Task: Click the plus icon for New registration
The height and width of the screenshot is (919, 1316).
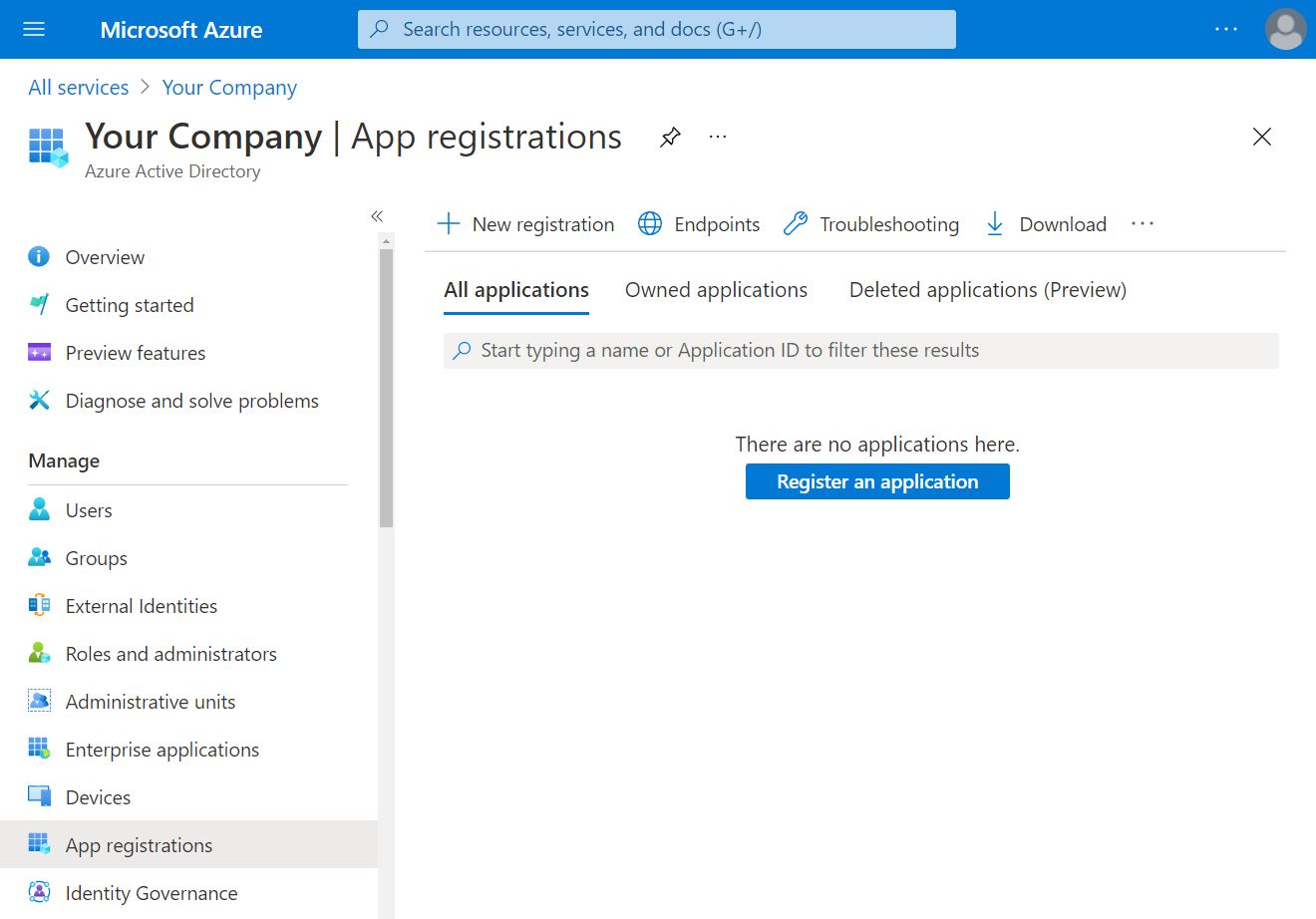Action: tap(449, 224)
